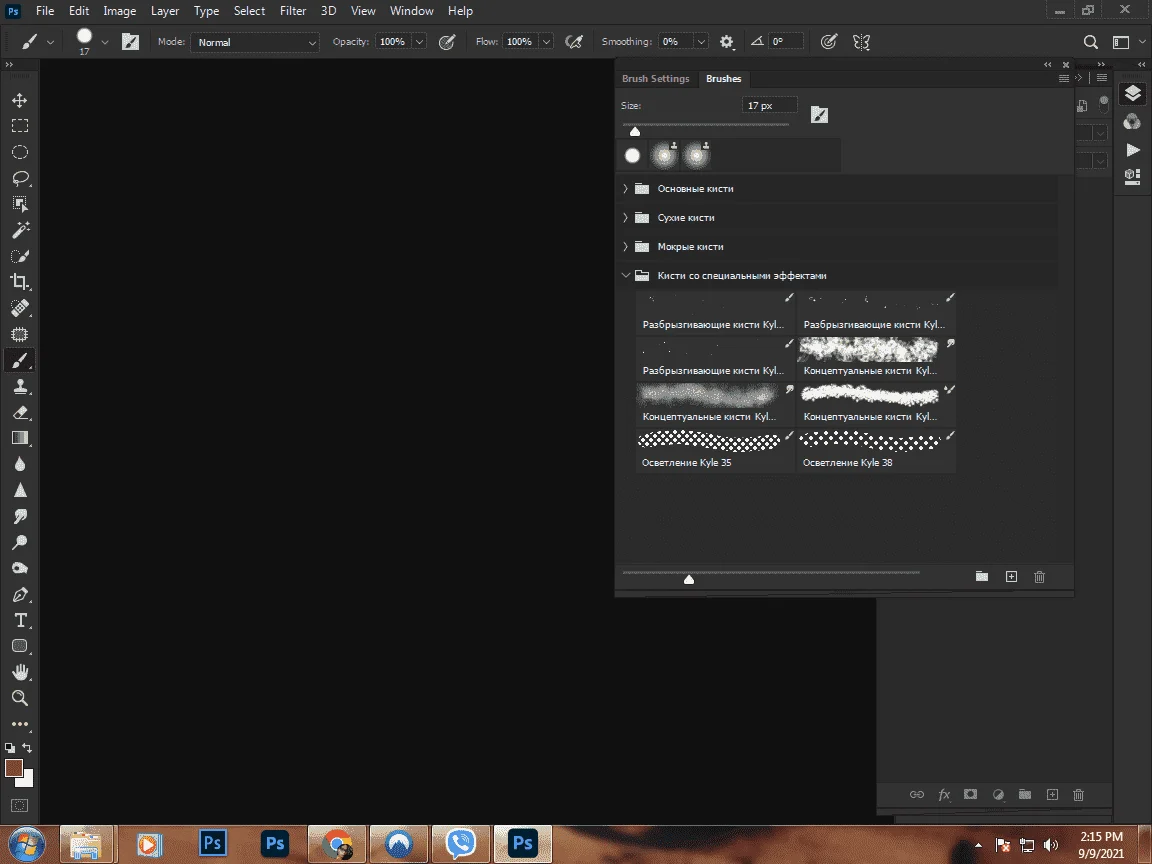Select the Lasso tool
This screenshot has height=864, width=1152.
(x=20, y=178)
